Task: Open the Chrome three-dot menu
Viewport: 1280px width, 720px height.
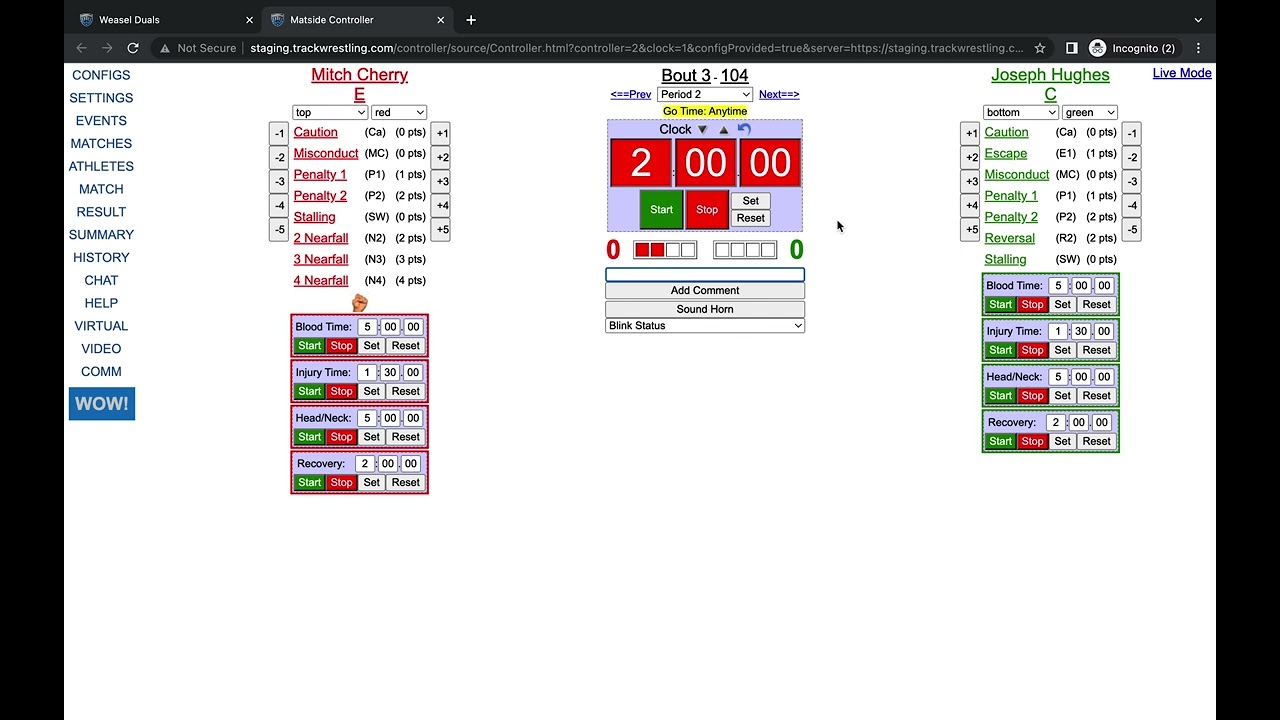Action: click(x=1198, y=48)
